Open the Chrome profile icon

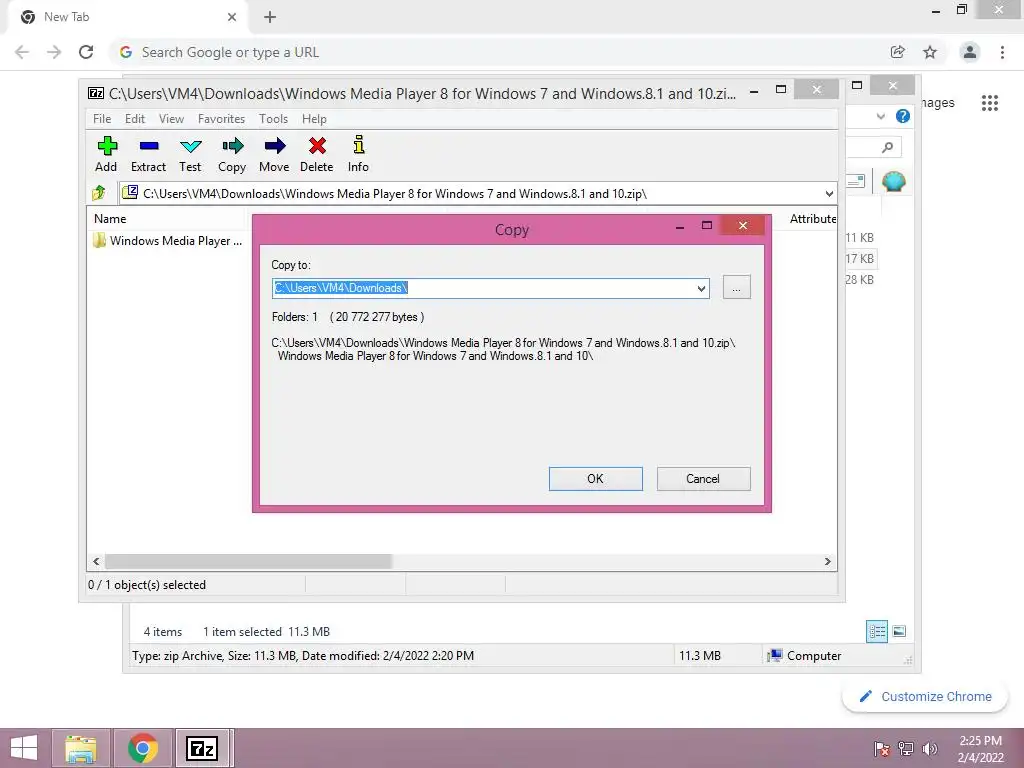(970, 52)
